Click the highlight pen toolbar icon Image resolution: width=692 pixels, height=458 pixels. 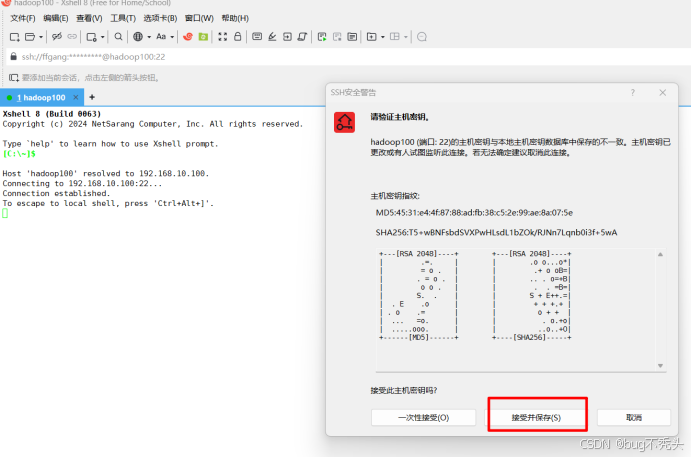tap(272, 37)
